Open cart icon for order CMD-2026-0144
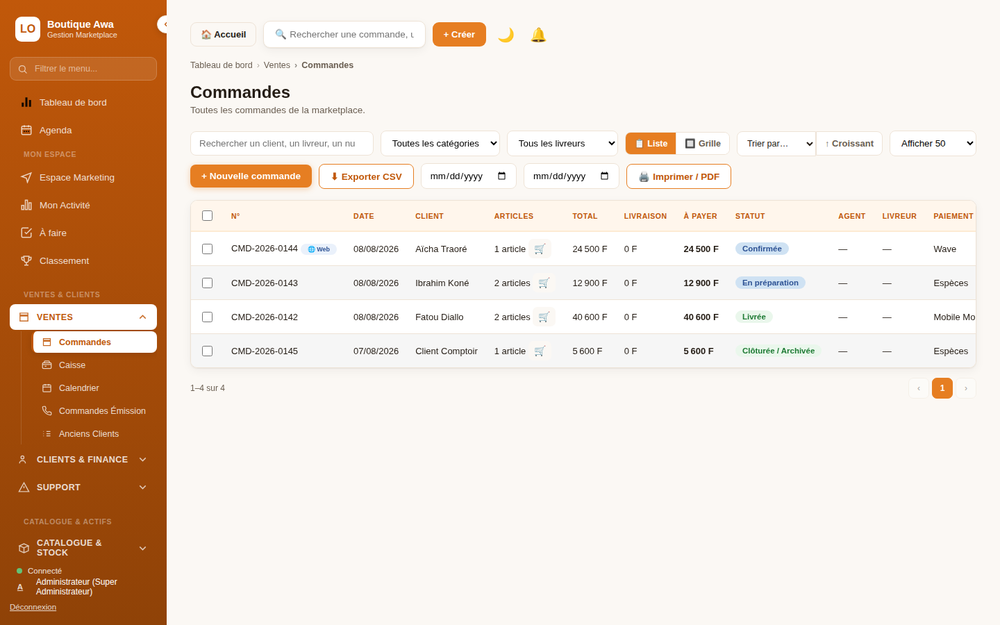The width and height of the screenshot is (1000, 625). tap(540, 249)
